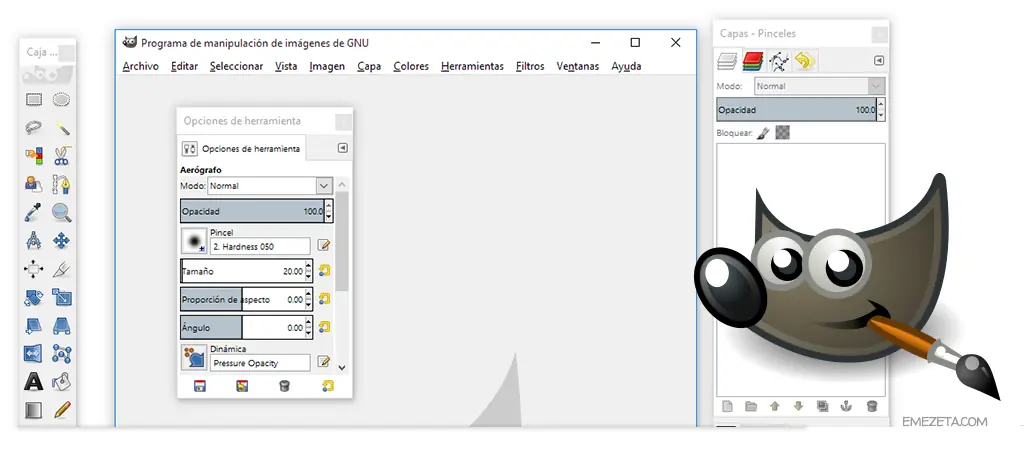Select the Measure compass tool
The height and width of the screenshot is (450, 1024).
(x=33, y=241)
